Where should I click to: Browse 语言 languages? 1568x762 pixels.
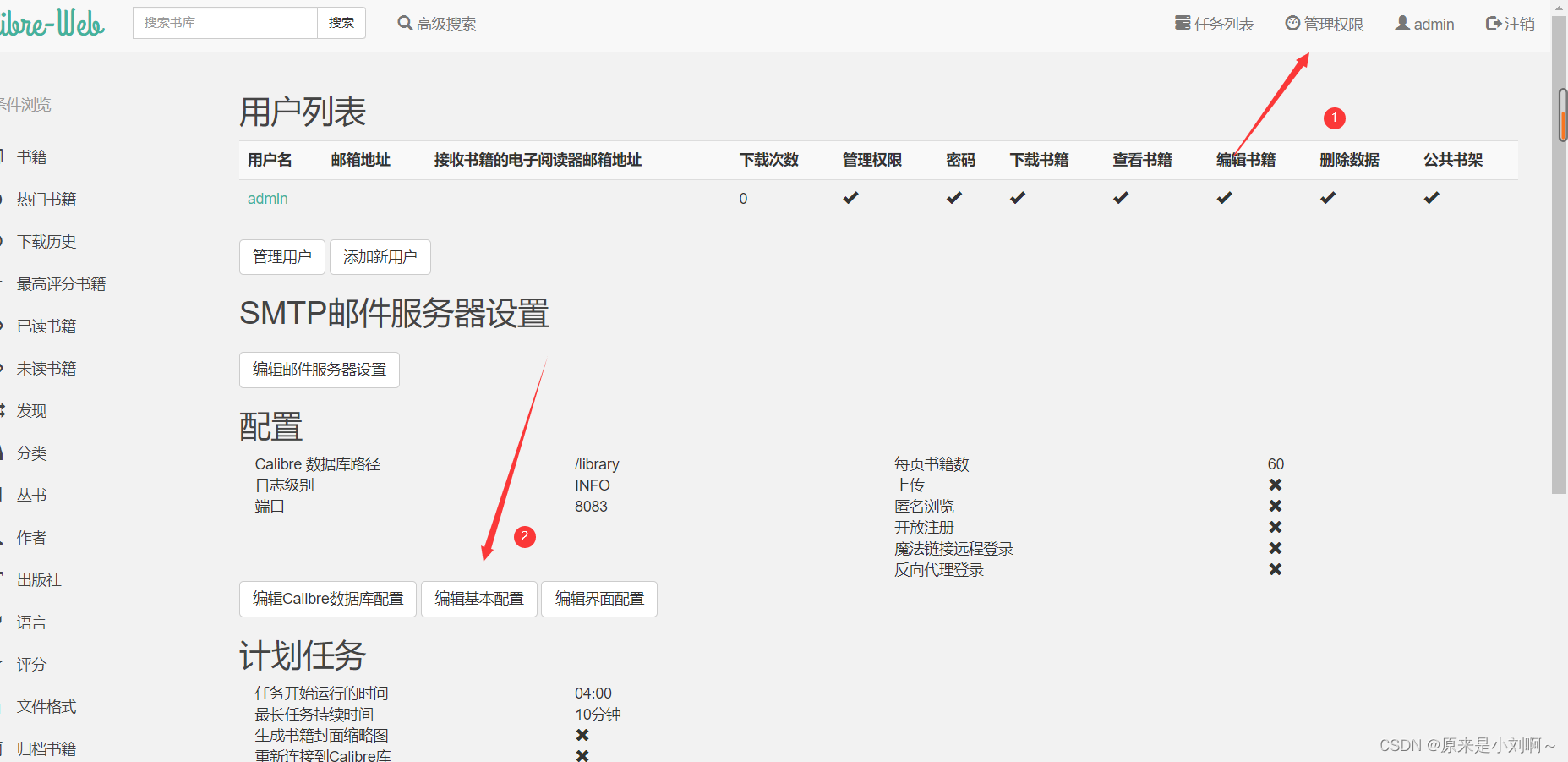click(31, 622)
